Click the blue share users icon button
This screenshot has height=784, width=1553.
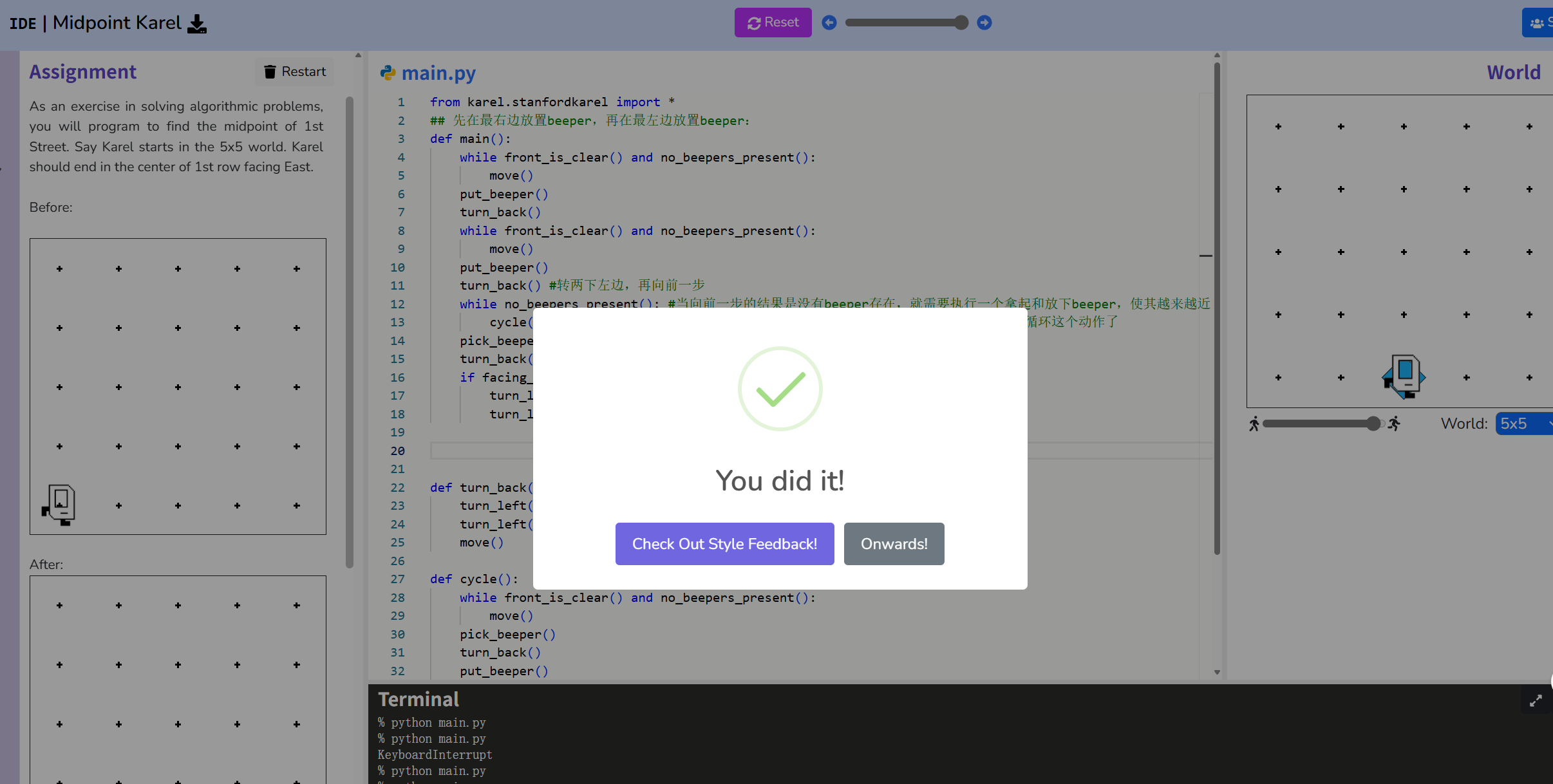pos(1538,23)
